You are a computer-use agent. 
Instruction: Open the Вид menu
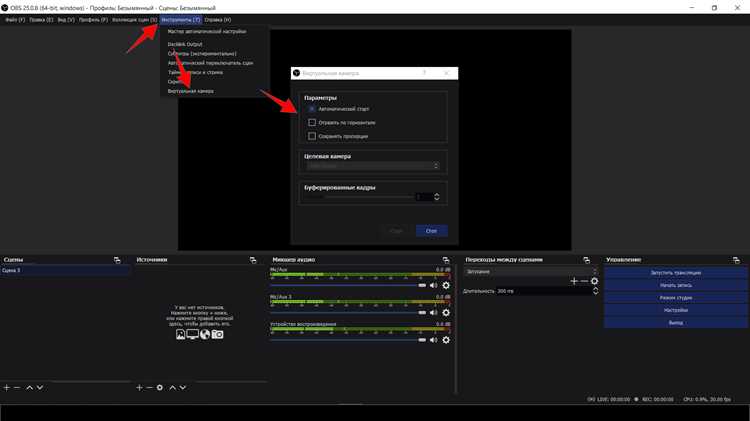66,20
